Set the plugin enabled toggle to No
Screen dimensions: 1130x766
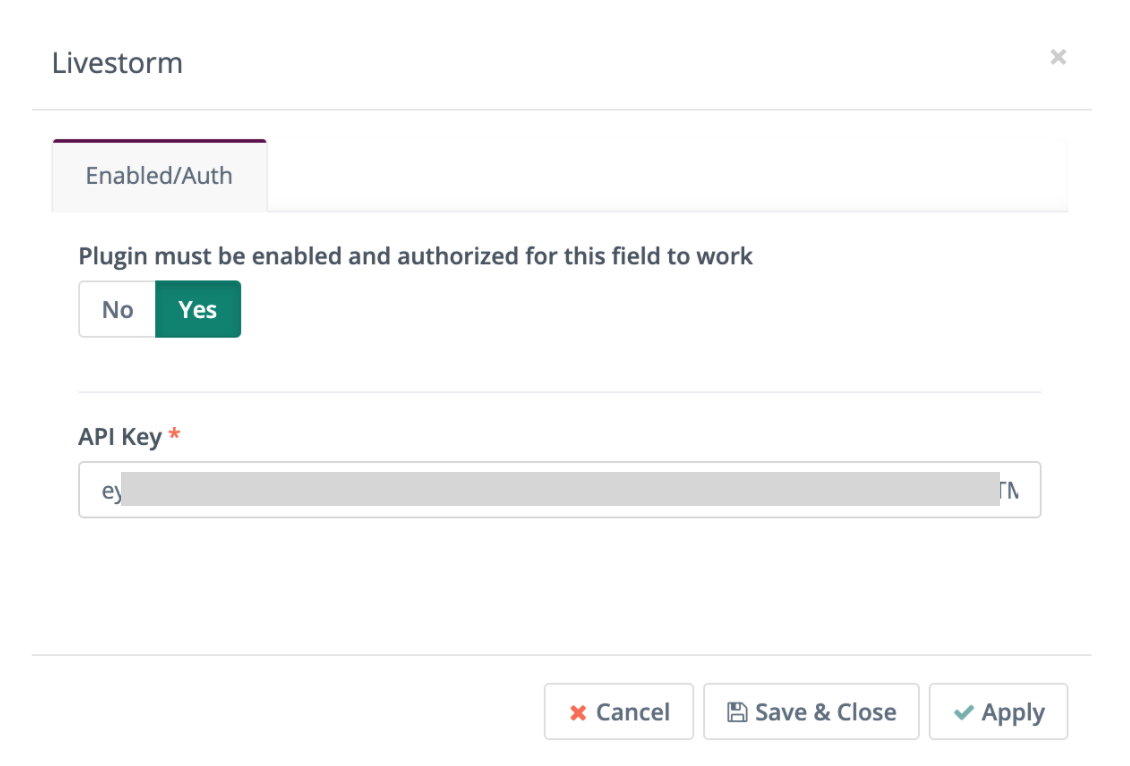click(117, 309)
